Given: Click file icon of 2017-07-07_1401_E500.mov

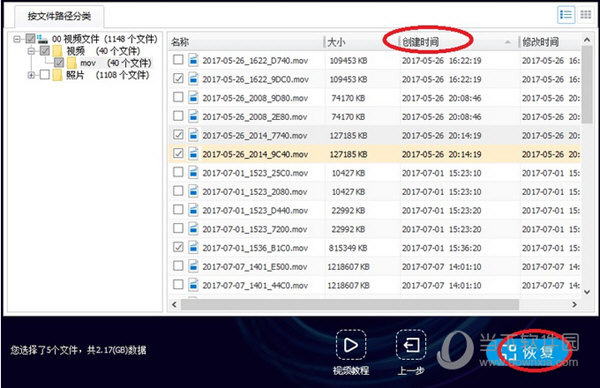Looking at the screenshot, I should click(194, 266).
